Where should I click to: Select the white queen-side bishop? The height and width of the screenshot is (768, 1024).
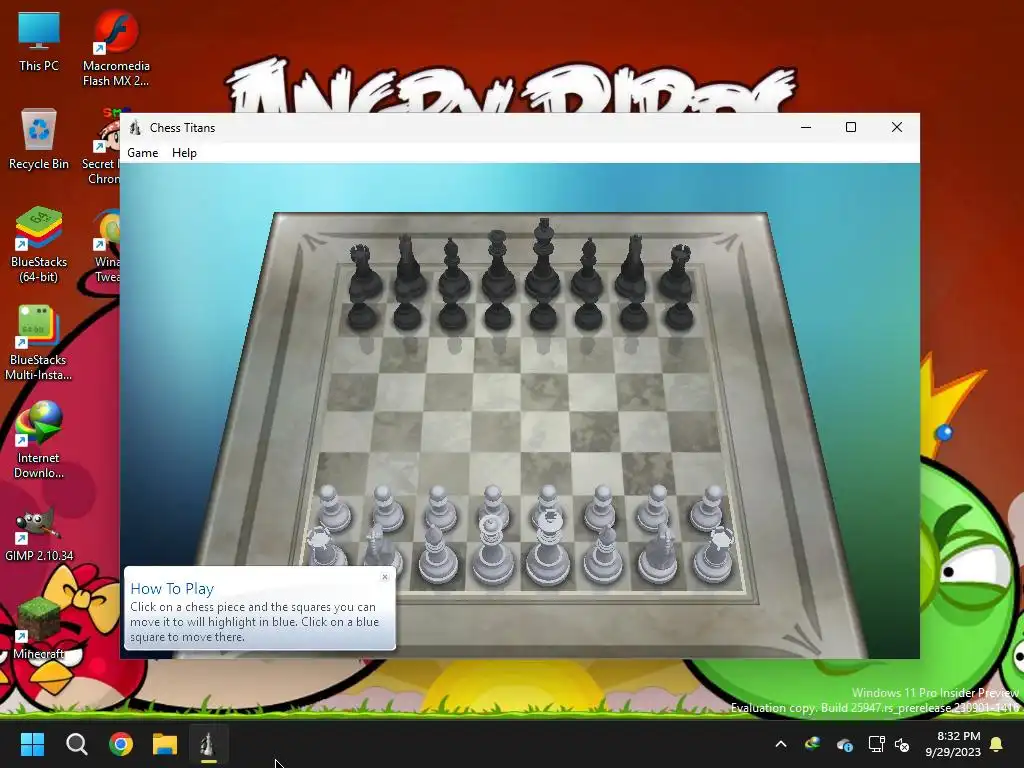(438, 555)
